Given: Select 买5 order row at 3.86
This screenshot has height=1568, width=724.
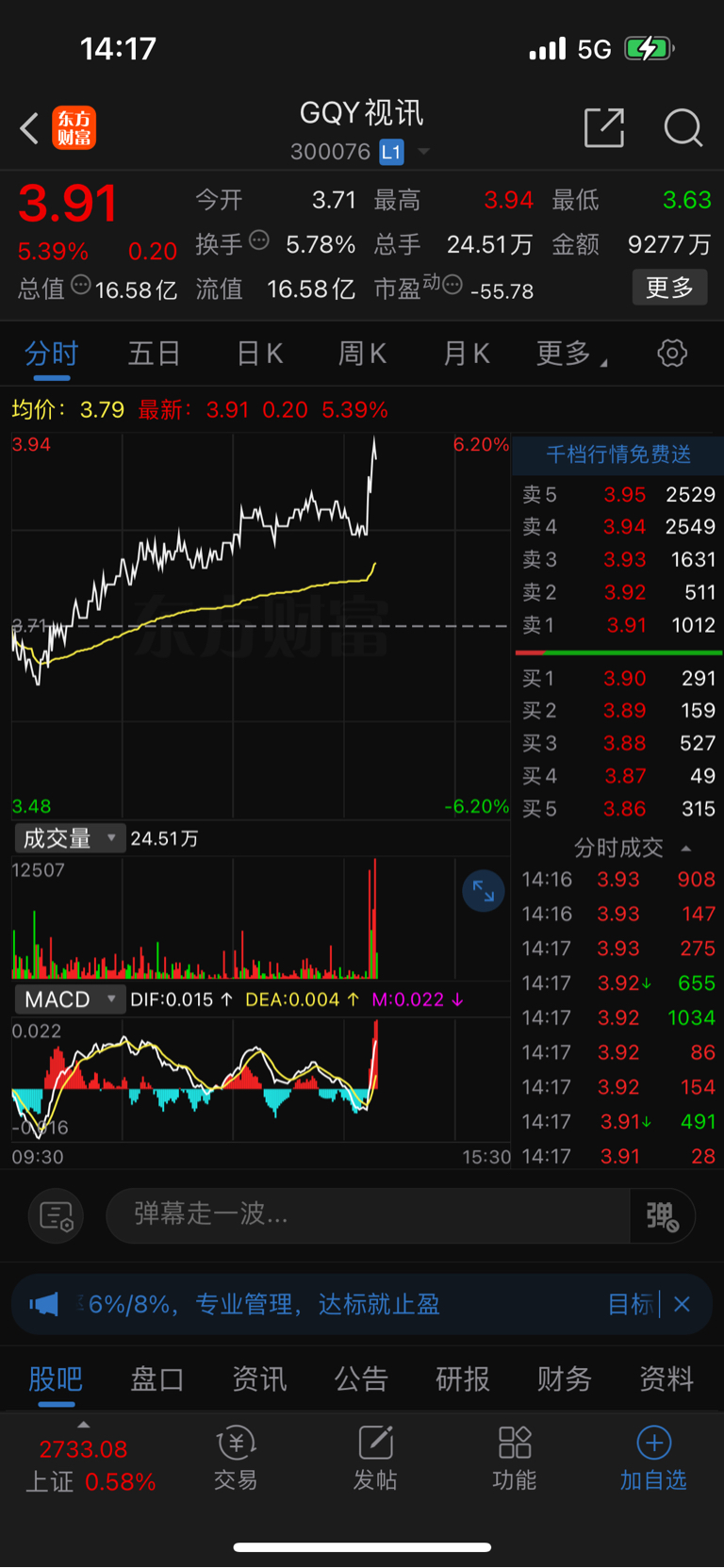Looking at the screenshot, I should [618, 808].
